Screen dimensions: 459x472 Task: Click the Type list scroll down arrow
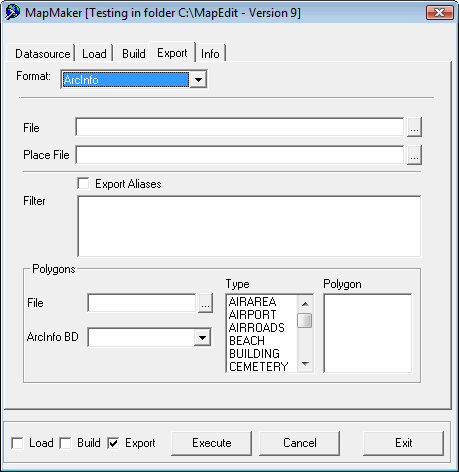pyautogui.click(x=305, y=363)
